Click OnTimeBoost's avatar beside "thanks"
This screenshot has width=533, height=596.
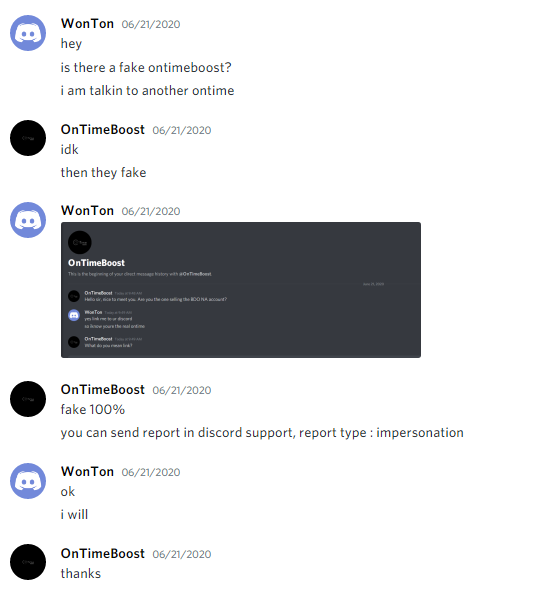click(28, 562)
